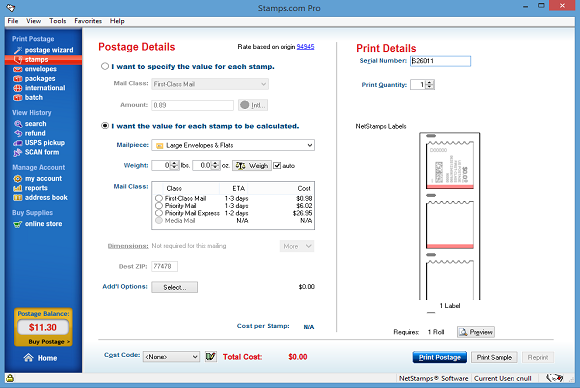Click the Serial Number input field

(x=440, y=61)
